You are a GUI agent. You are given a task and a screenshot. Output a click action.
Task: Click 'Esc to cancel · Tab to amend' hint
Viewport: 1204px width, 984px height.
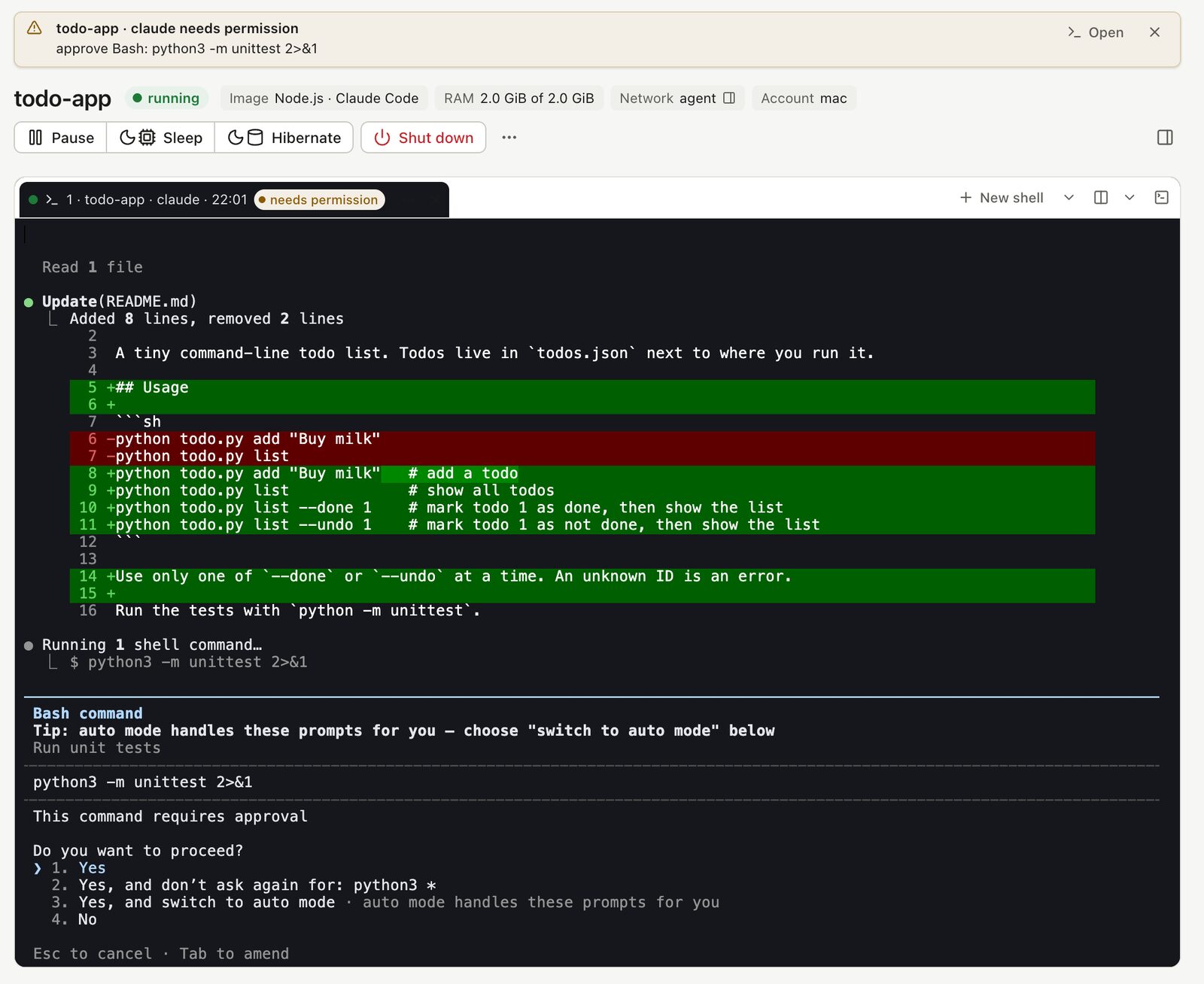click(x=161, y=954)
